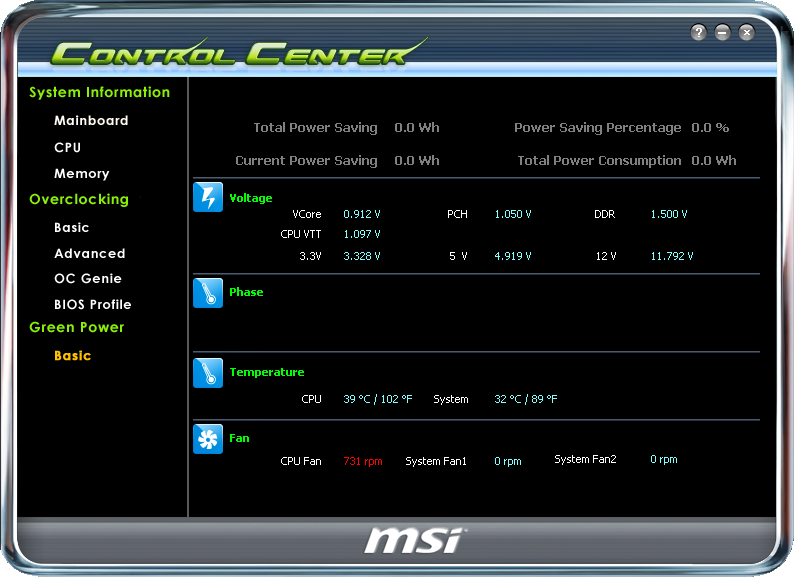The height and width of the screenshot is (577, 794).
Task: Click the System temperature 32 °C / 89 °F
Action: click(x=526, y=399)
